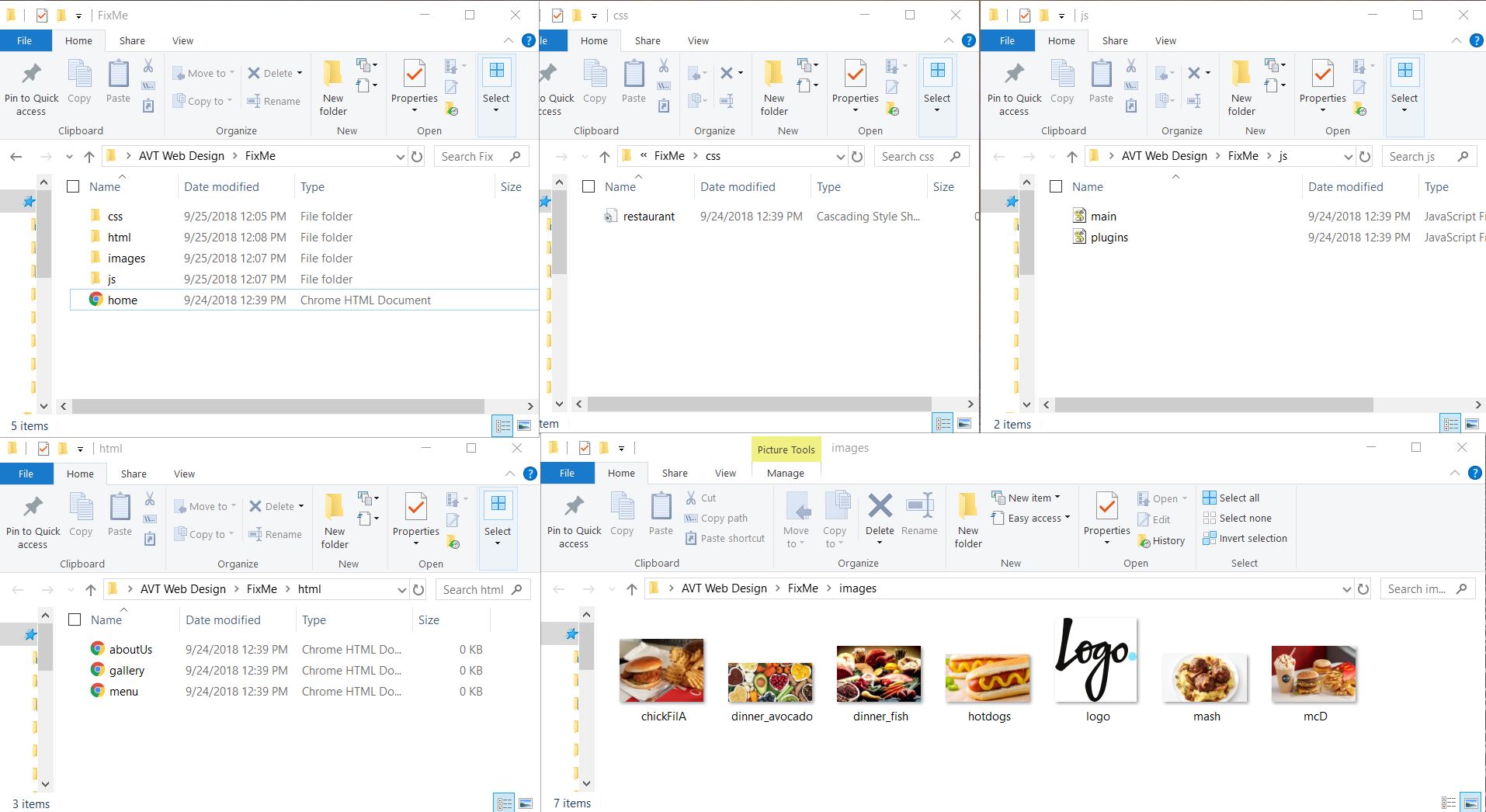
Task: Click horizontal scrollbar in css window
Action: (759, 404)
